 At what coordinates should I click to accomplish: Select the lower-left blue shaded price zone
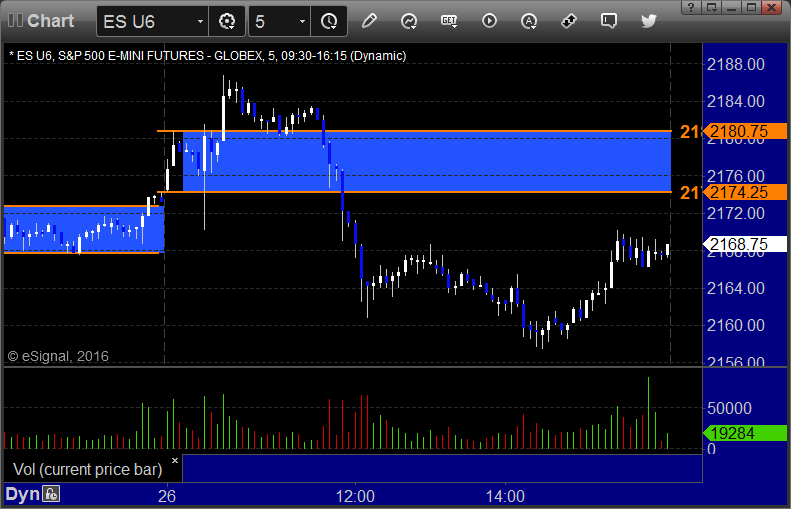click(x=84, y=229)
